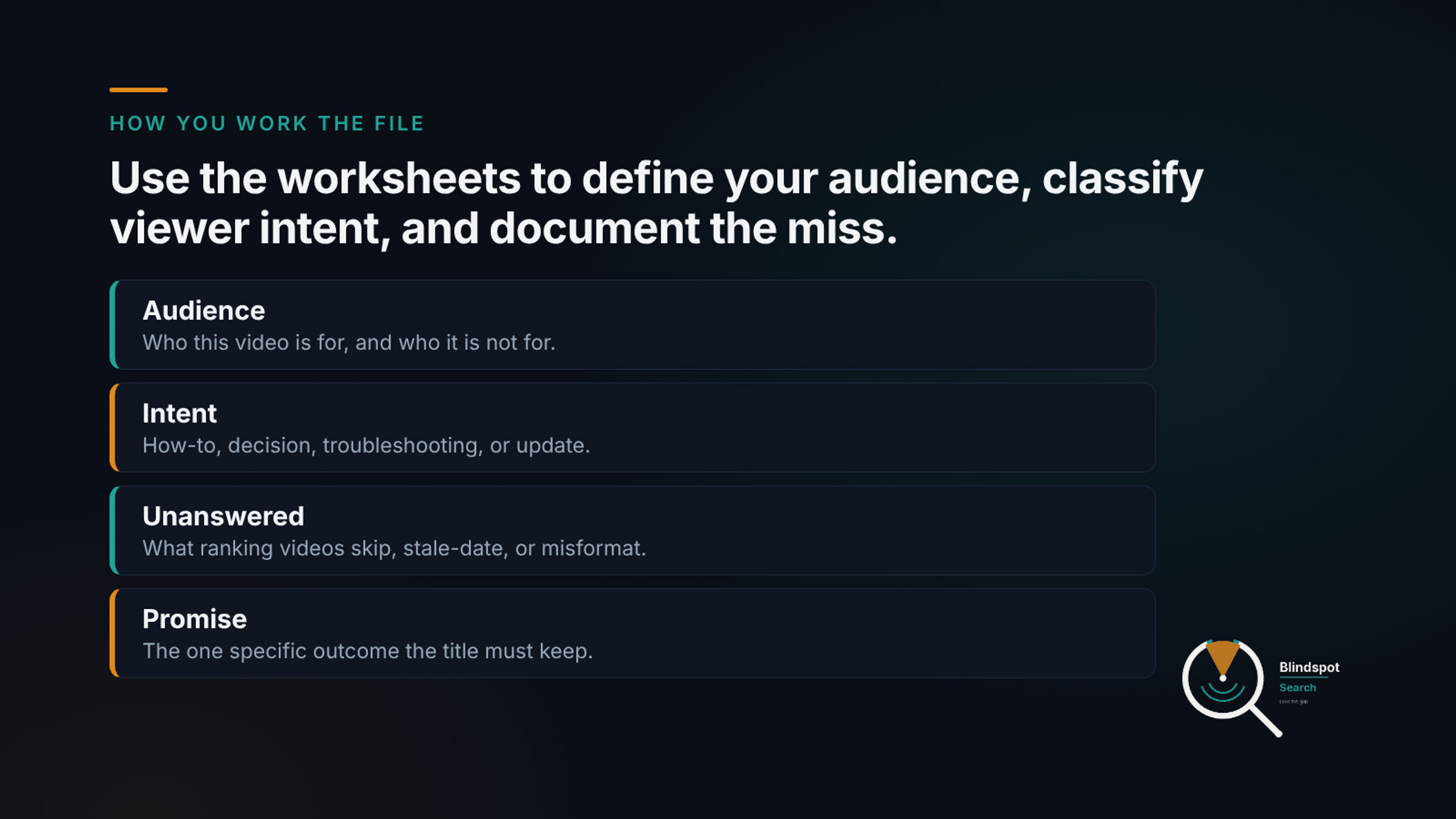Select the Intent card heading

coord(180,413)
